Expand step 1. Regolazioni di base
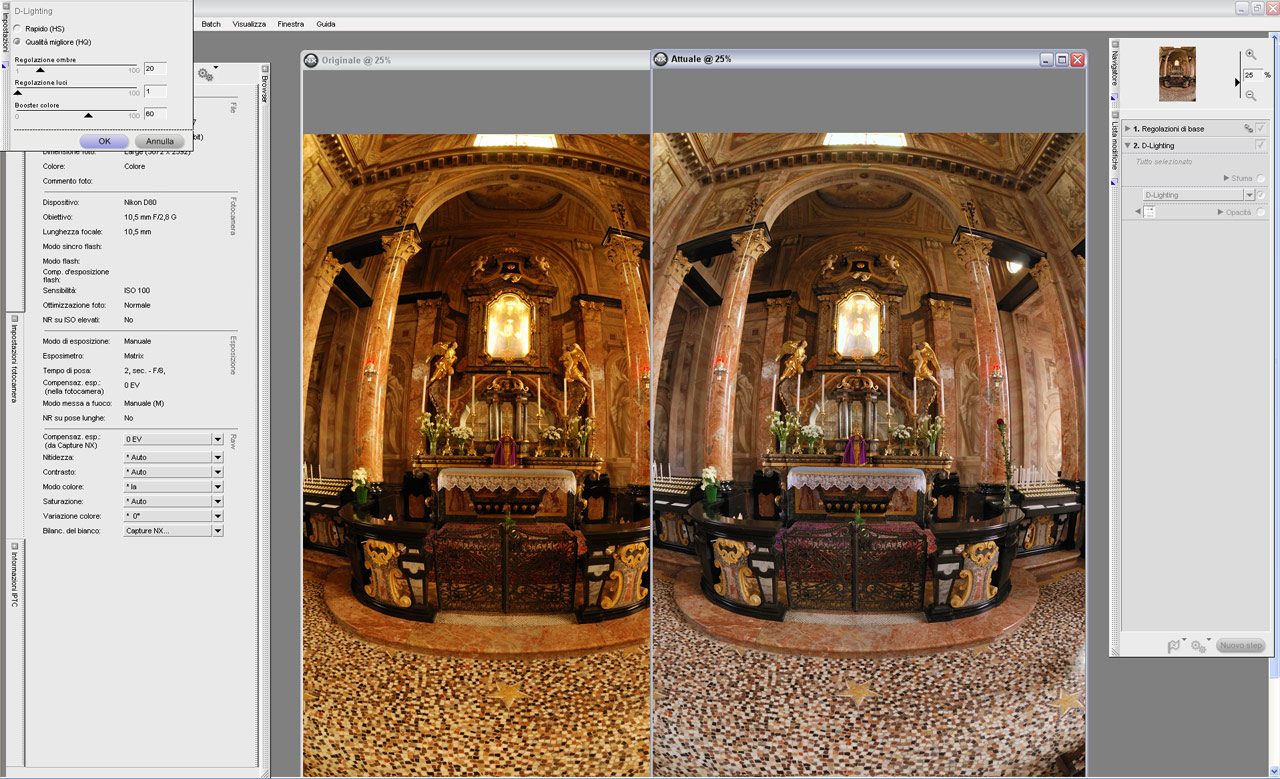The height and width of the screenshot is (779, 1280). (1128, 129)
